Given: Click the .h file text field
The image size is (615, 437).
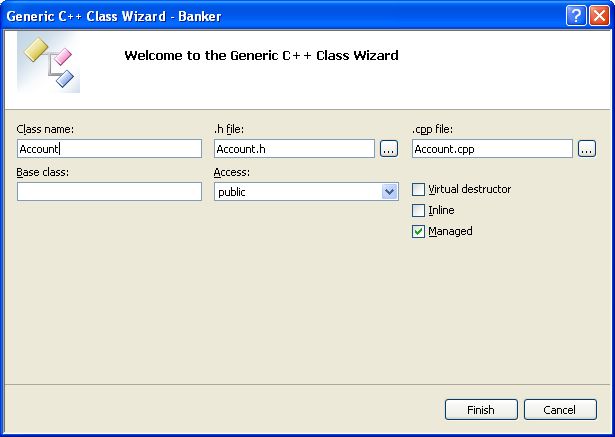Looking at the screenshot, I should (294, 149).
